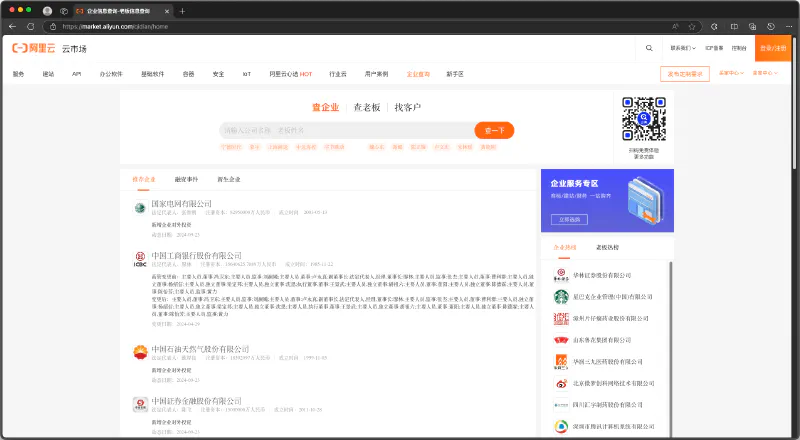Open a new browser tab with the plus
The image size is (800, 440).
pyautogui.click(x=182, y=11)
